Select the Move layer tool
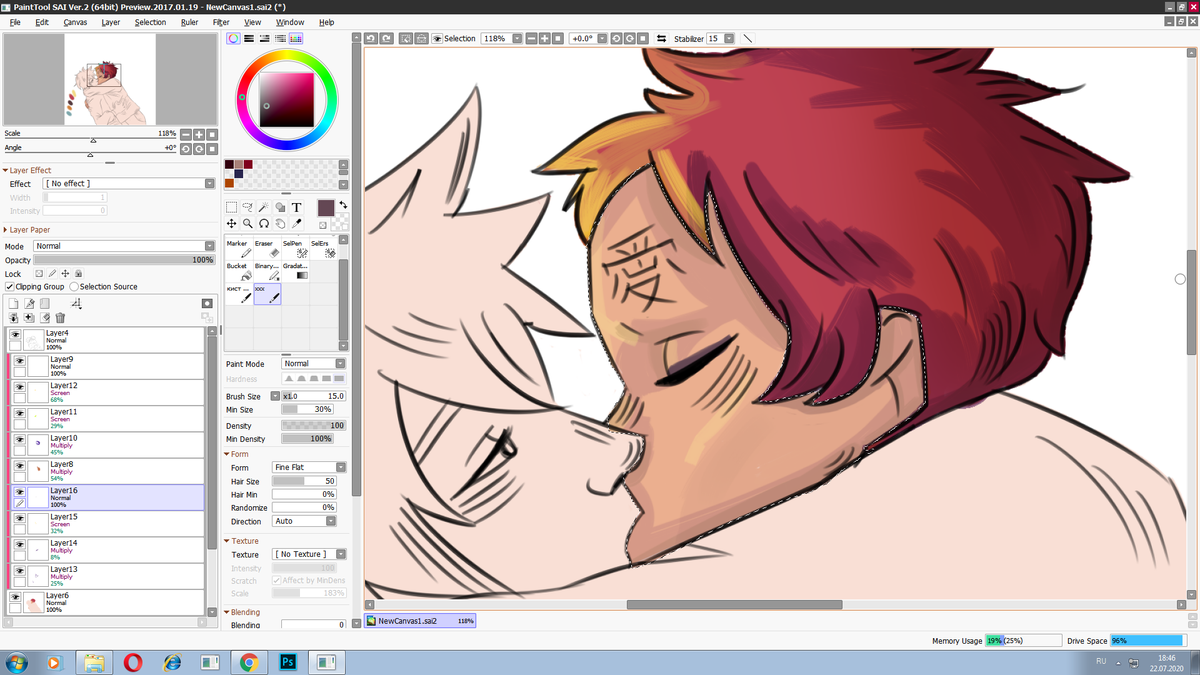The height and width of the screenshot is (675, 1200). pos(231,224)
